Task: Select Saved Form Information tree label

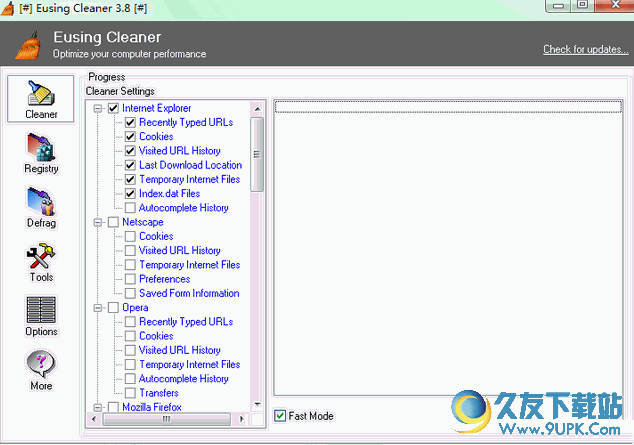Action: click(x=189, y=293)
